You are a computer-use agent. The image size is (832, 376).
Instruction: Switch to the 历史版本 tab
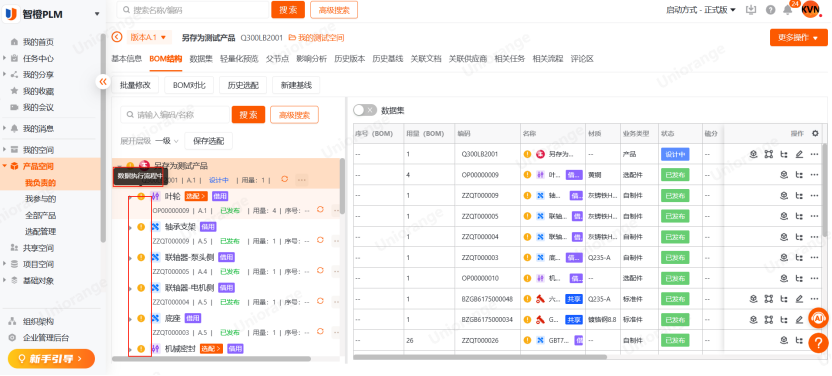pos(350,59)
